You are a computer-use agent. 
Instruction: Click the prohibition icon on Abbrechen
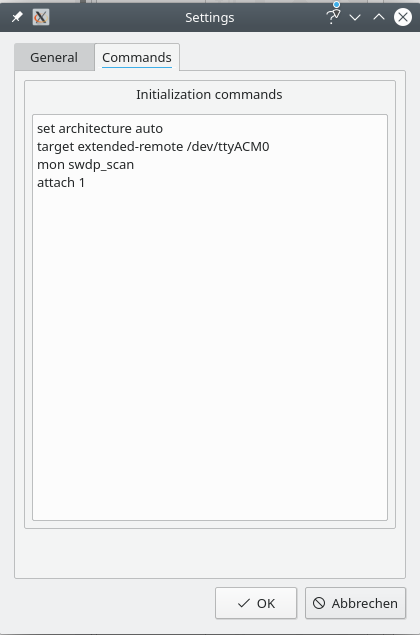pyautogui.click(x=319, y=603)
